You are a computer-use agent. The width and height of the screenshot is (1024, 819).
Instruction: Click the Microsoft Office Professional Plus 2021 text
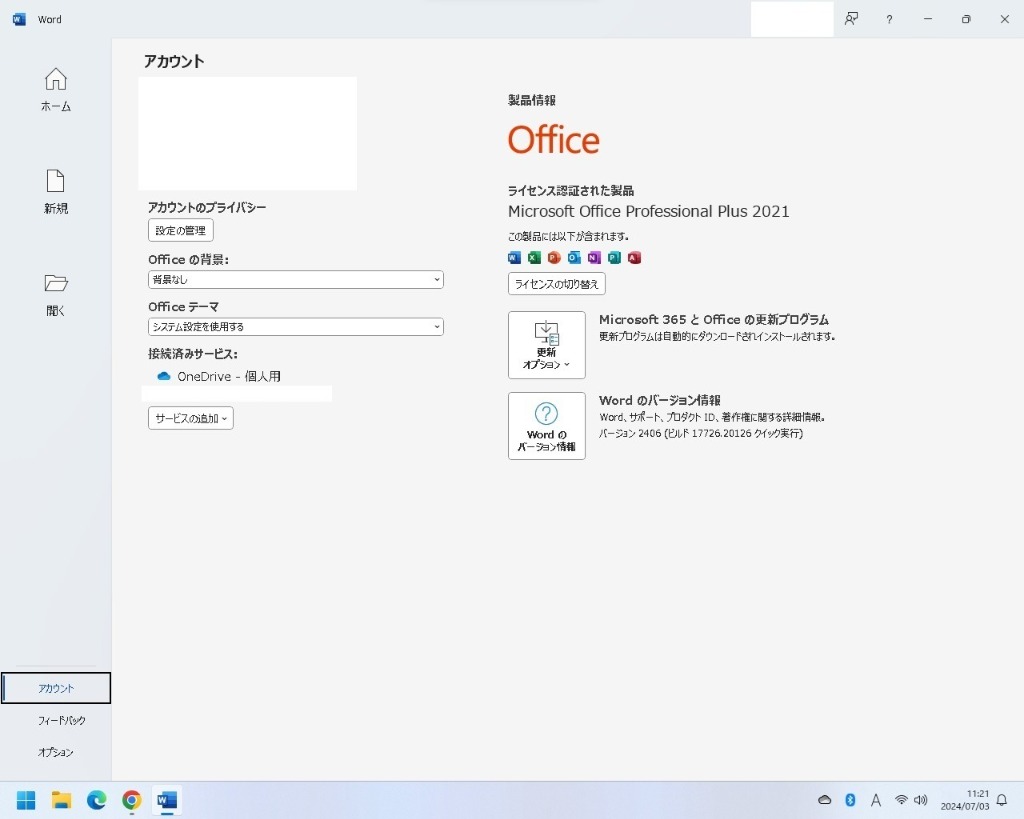click(x=648, y=212)
